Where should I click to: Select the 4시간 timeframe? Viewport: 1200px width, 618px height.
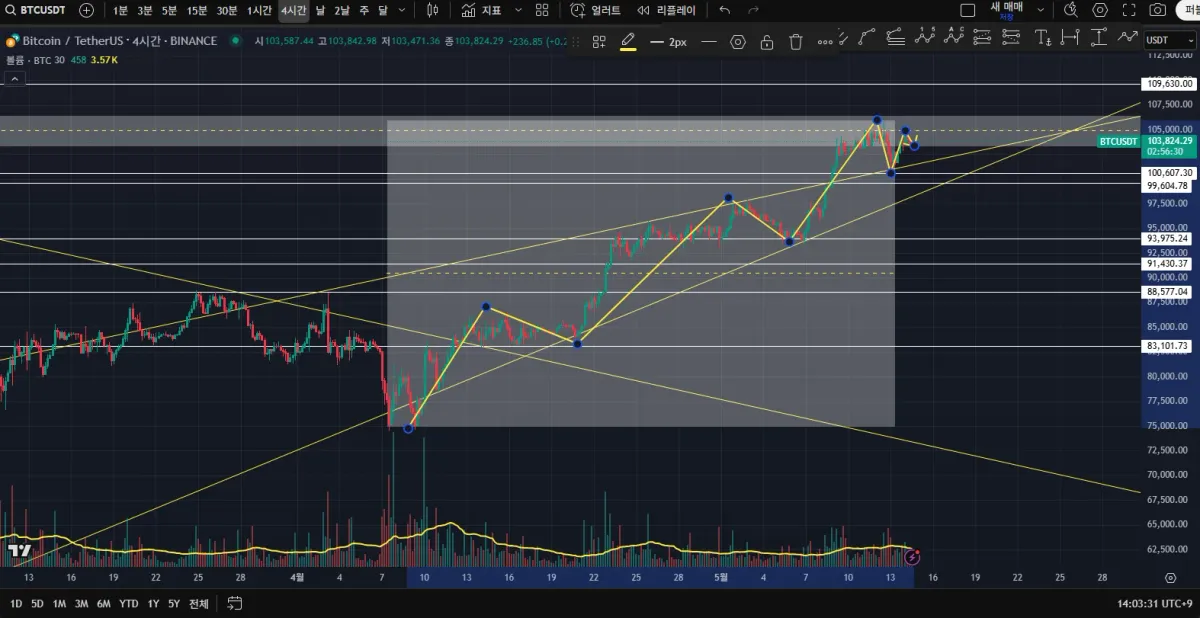(293, 10)
